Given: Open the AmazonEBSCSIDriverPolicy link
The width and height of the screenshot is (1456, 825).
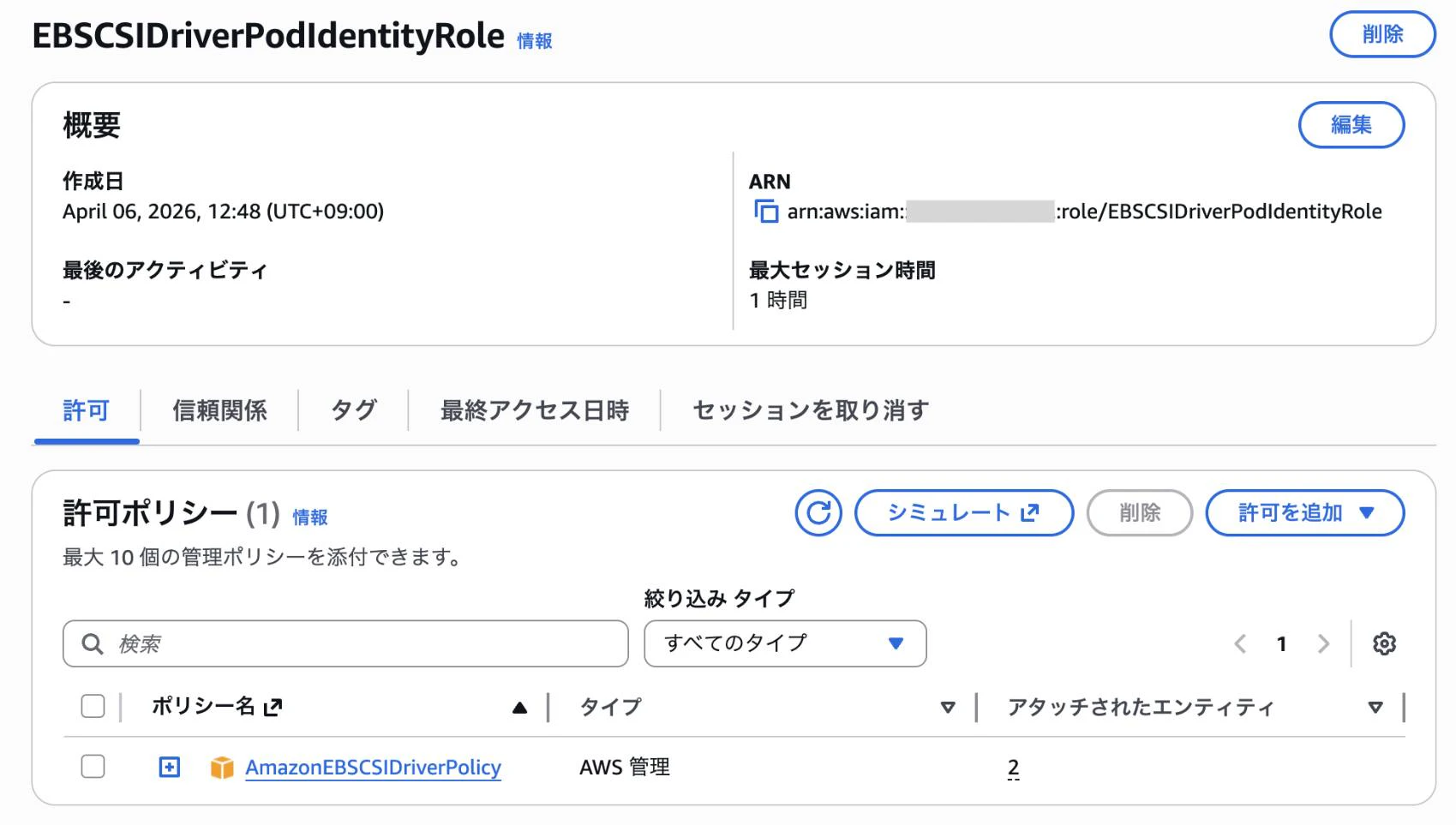Looking at the screenshot, I should point(373,767).
